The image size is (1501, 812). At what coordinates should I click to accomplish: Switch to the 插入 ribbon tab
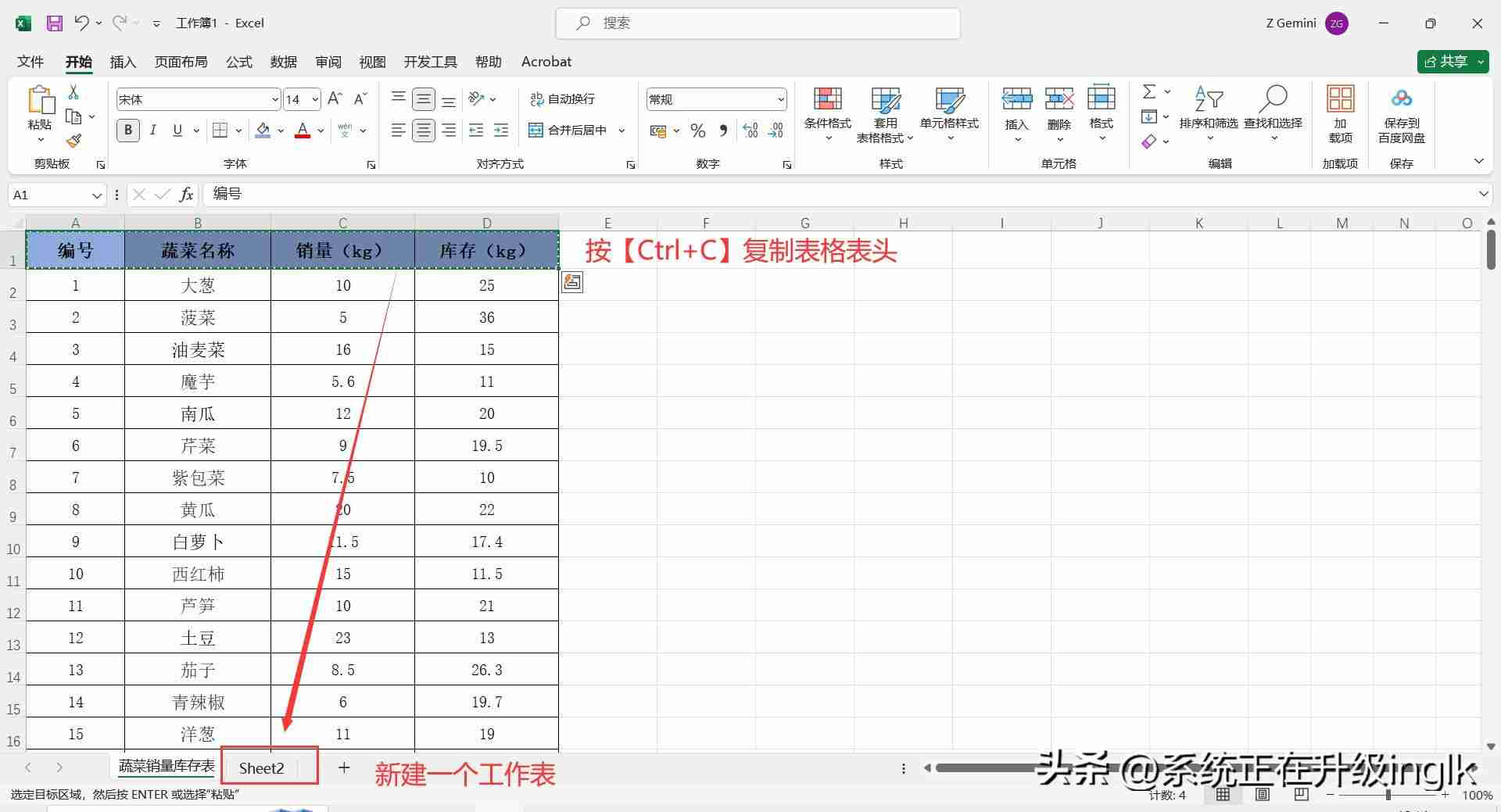point(123,62)
